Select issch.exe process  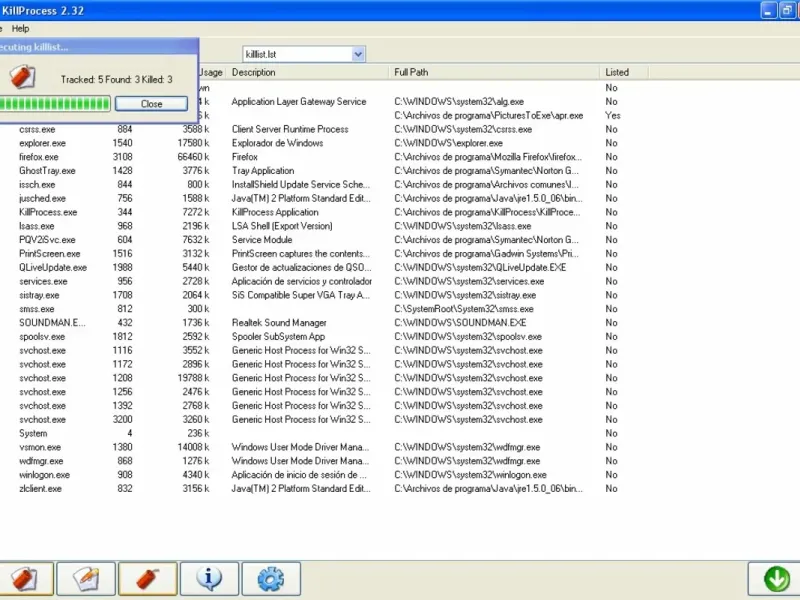(37, 185)
